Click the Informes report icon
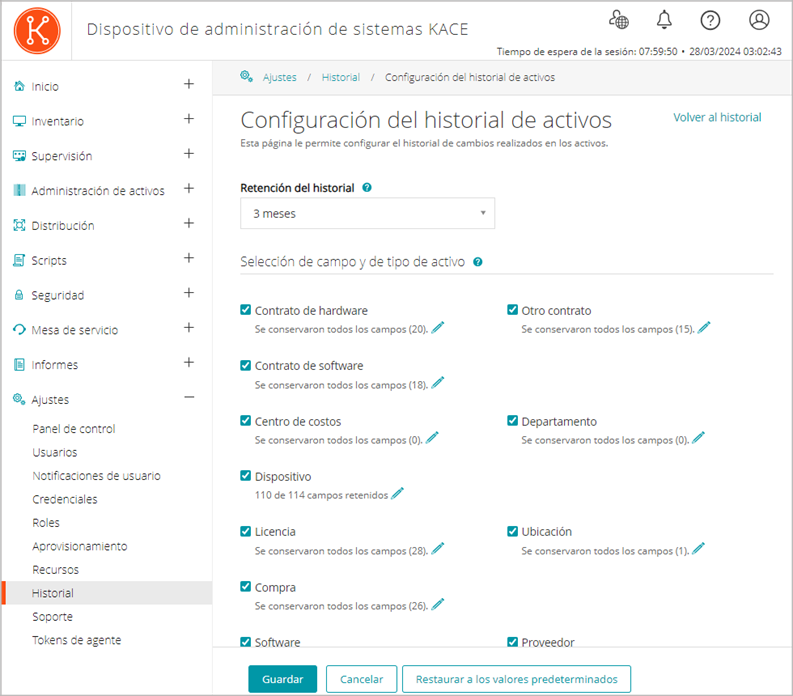Screen dimensions: 793x696 pos(19,365)
